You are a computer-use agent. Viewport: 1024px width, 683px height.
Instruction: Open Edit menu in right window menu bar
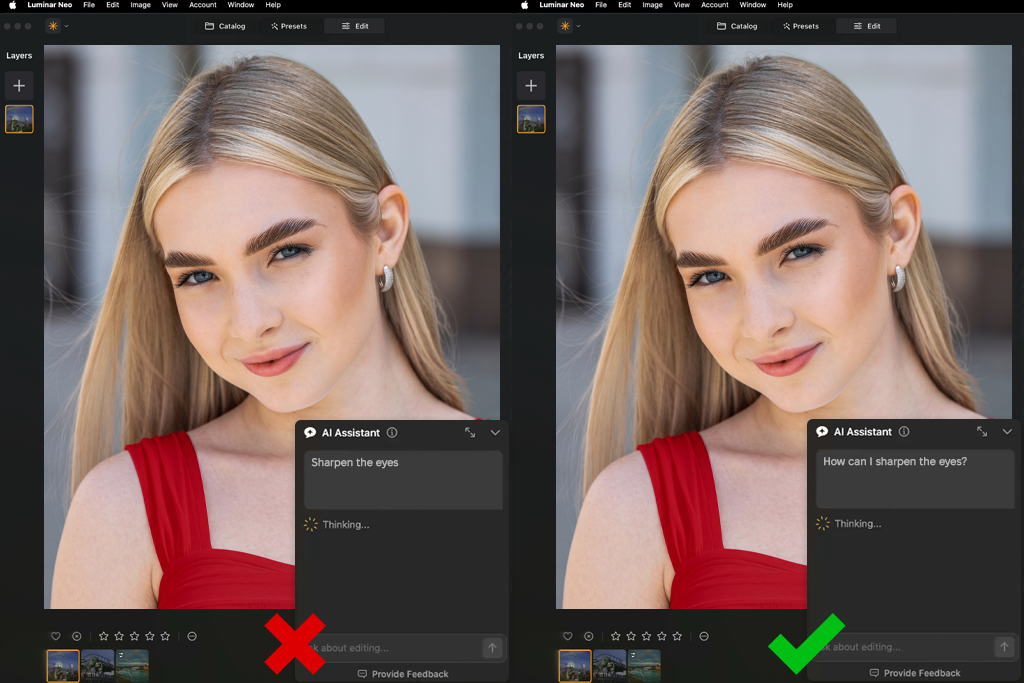click(x=625, y=5)
